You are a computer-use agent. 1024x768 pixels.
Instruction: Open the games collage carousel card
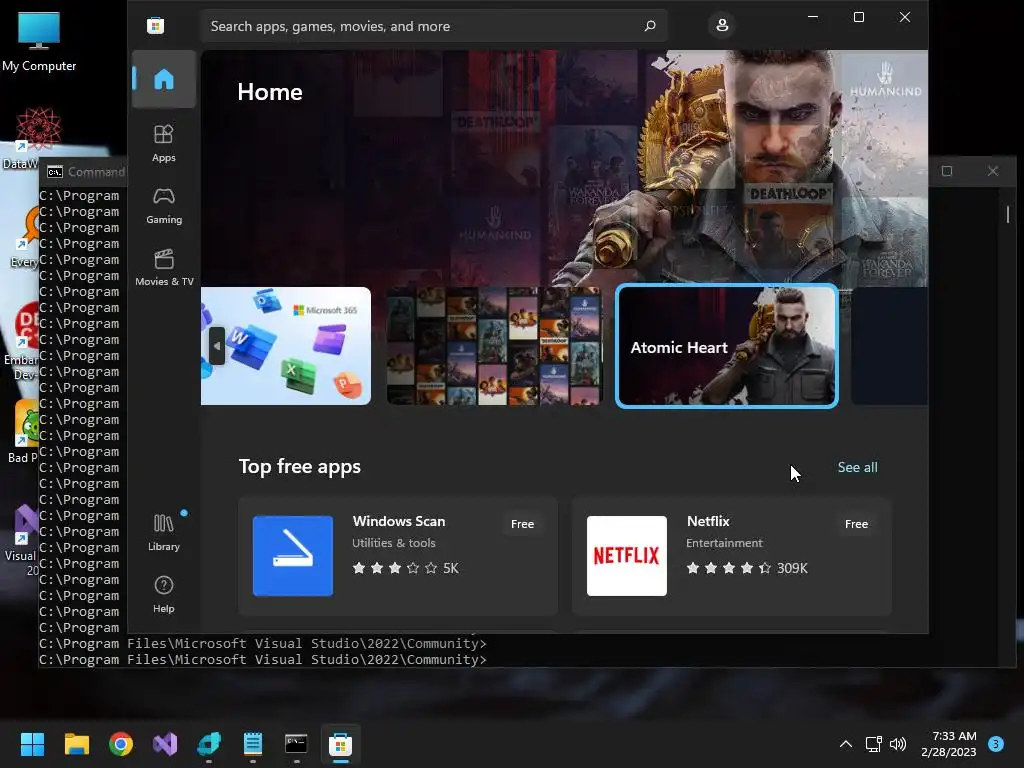494,346
